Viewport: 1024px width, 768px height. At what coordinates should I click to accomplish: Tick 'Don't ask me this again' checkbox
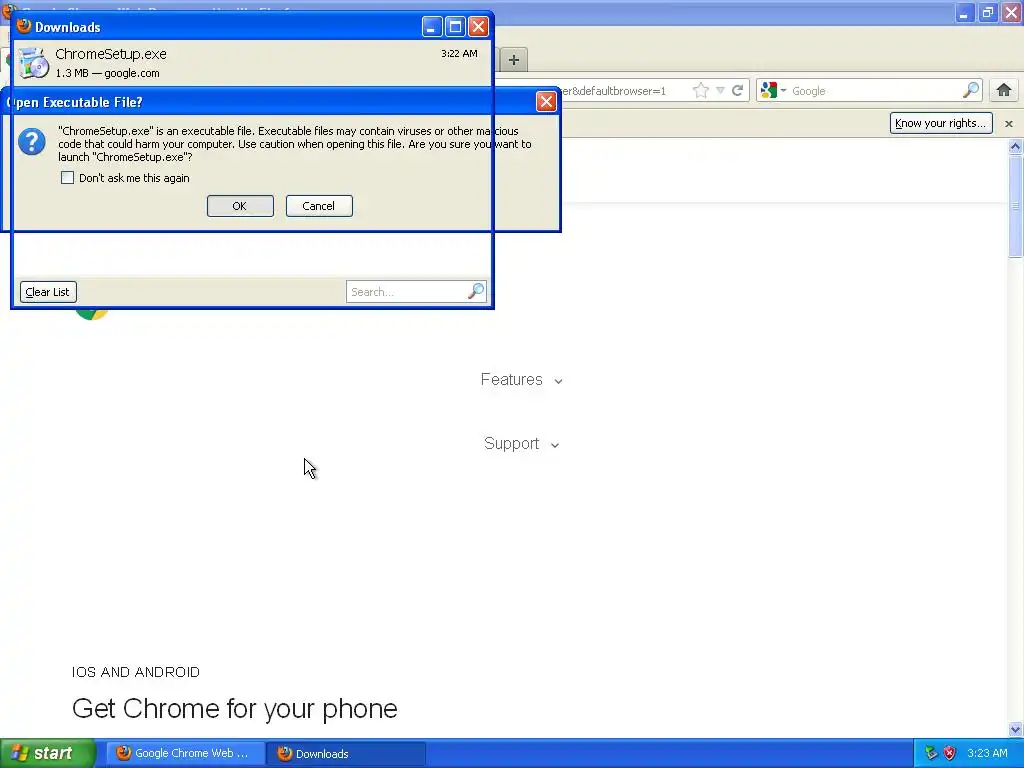click(x=67, y=178)
